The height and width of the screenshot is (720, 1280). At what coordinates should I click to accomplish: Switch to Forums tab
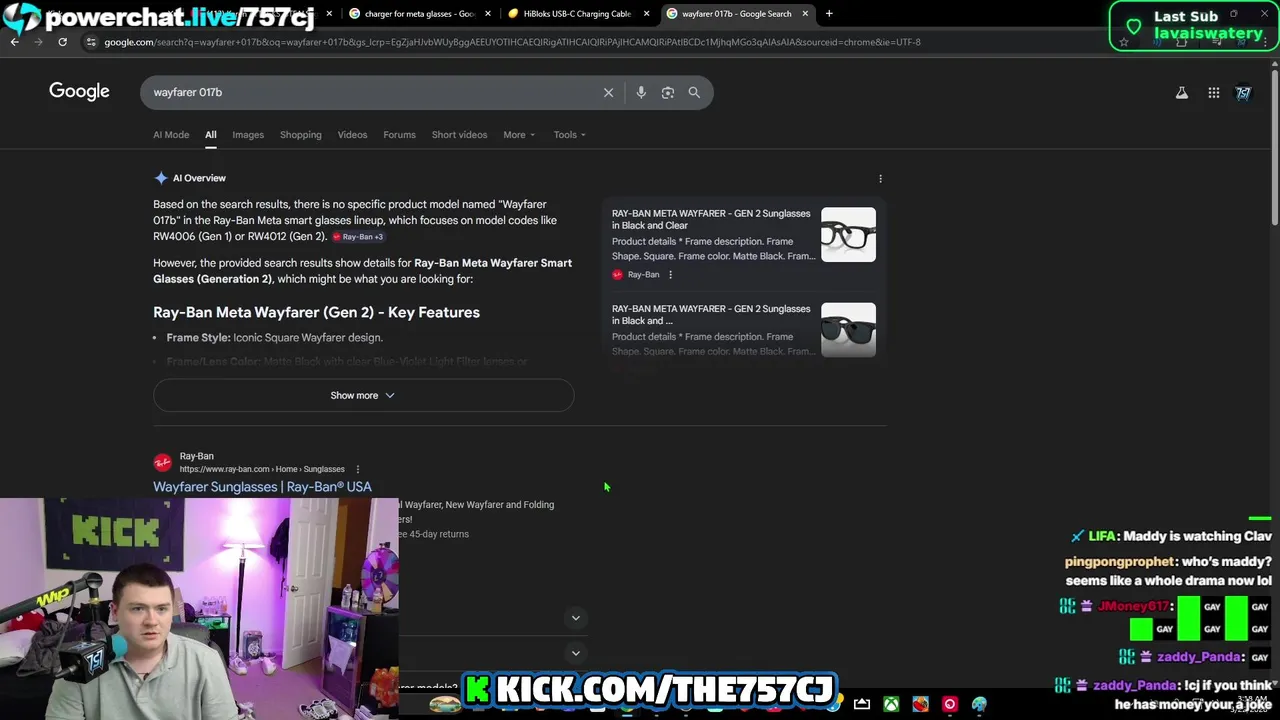pos(399,135)
